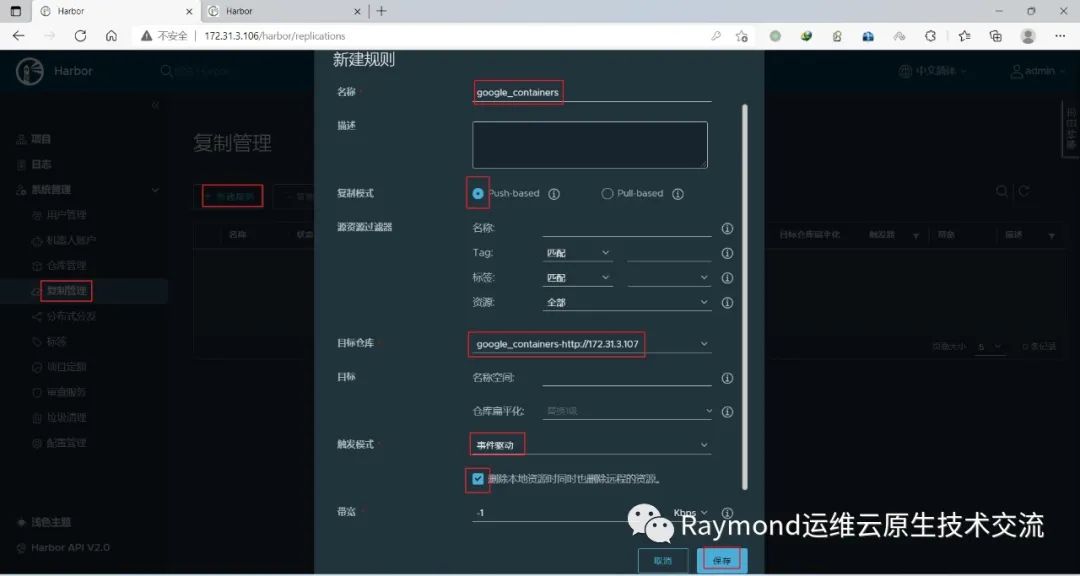The width and height of the screenshot is (1080, 576).
Task: Open browser settings and more menu
Action: pos(1060,36)
